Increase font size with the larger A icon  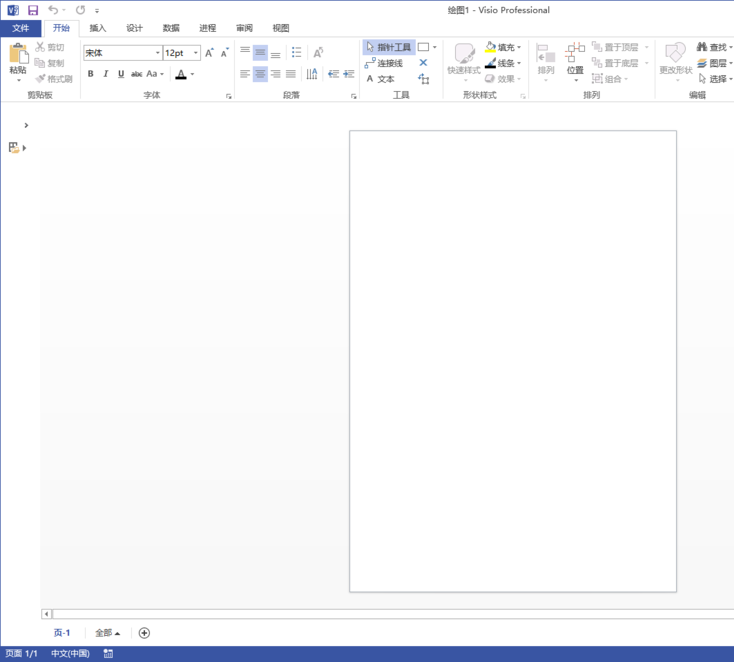click(209, 52)
